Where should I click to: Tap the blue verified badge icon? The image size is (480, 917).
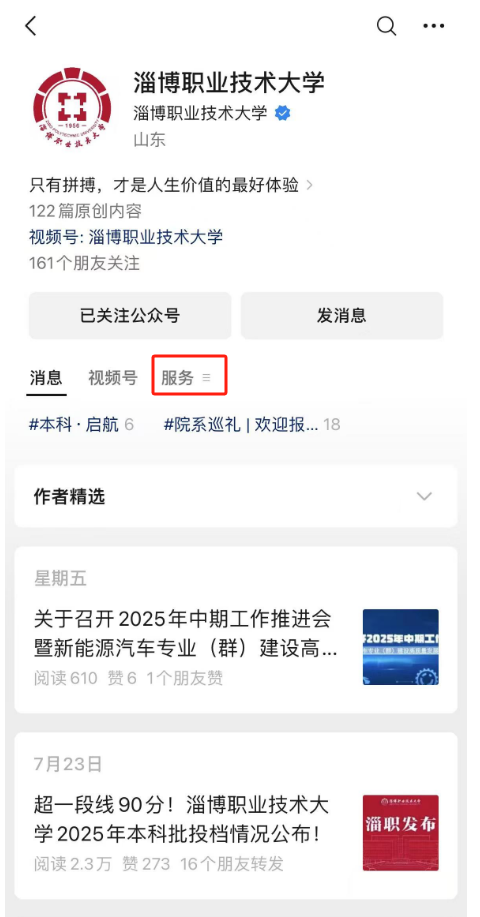tap(283, 113)
